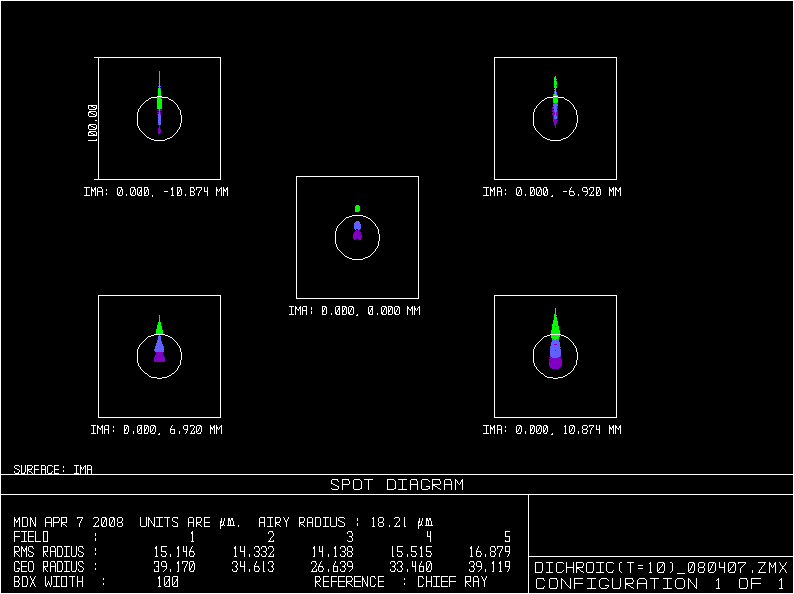Click the RMS radius value 15.146
Screen dimensions: 794x594
coord(174,552)
